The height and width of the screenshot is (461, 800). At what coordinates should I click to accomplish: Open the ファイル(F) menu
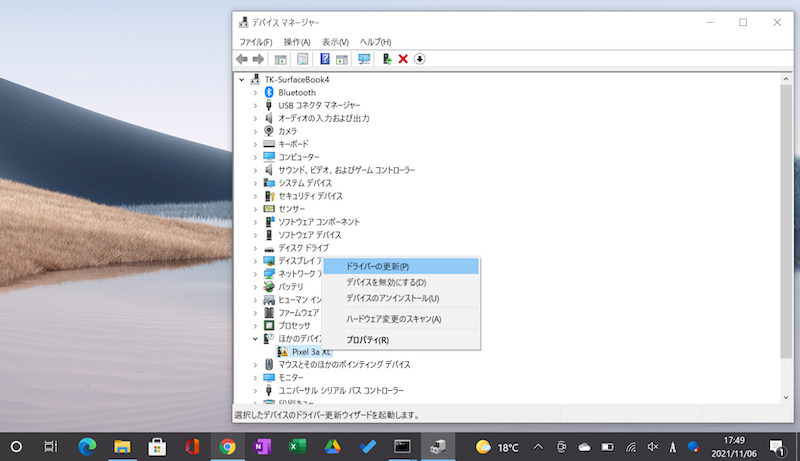tap(255, 42)
